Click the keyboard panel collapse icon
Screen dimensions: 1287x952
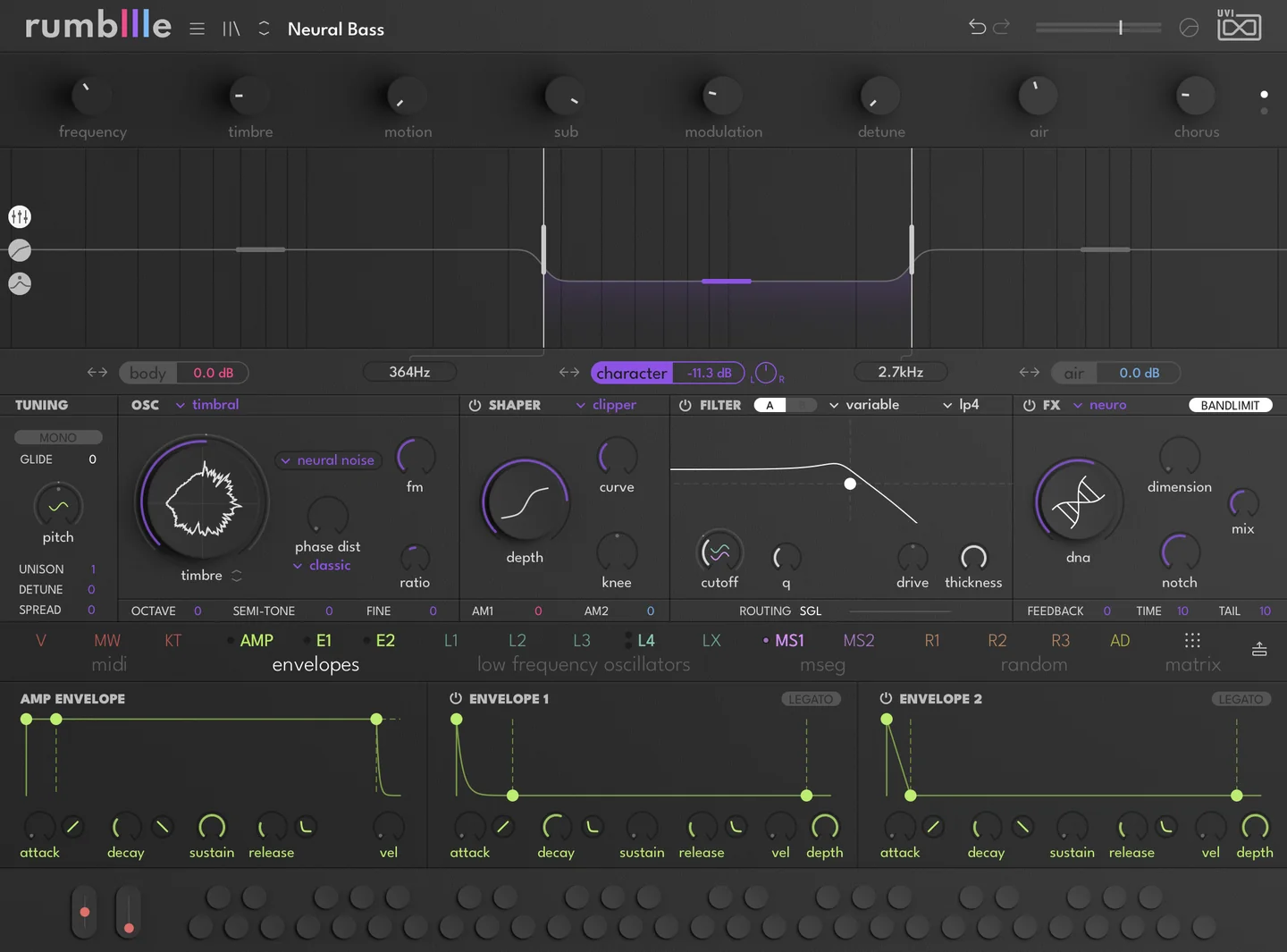click(1259, 649)
